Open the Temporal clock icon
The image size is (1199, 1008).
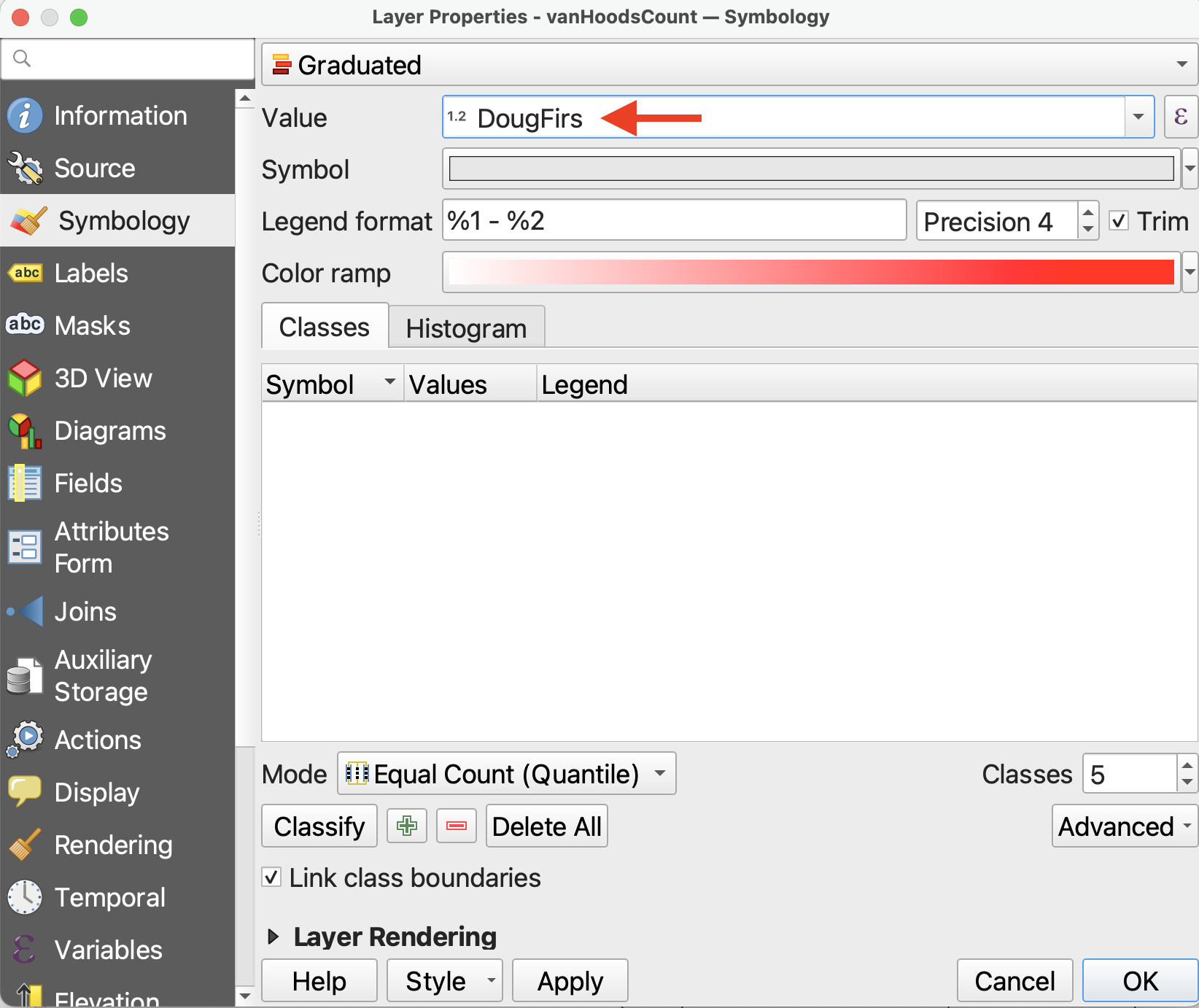pyautogui.click(x=25, y=898)
